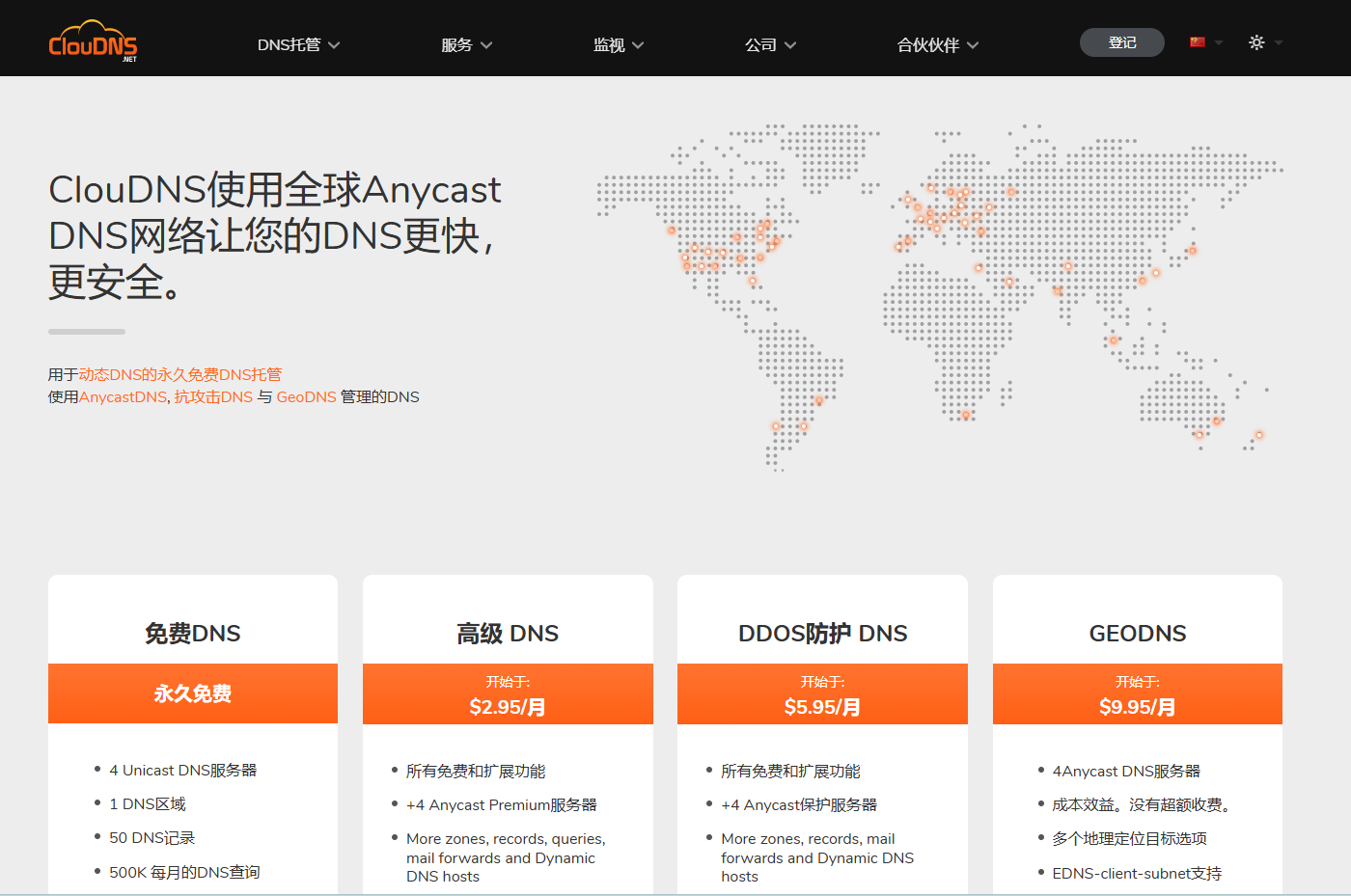Click '成本效益。没有超额收费。' text
This screenshot has height=896, width=1351.
click(1141, 804)
